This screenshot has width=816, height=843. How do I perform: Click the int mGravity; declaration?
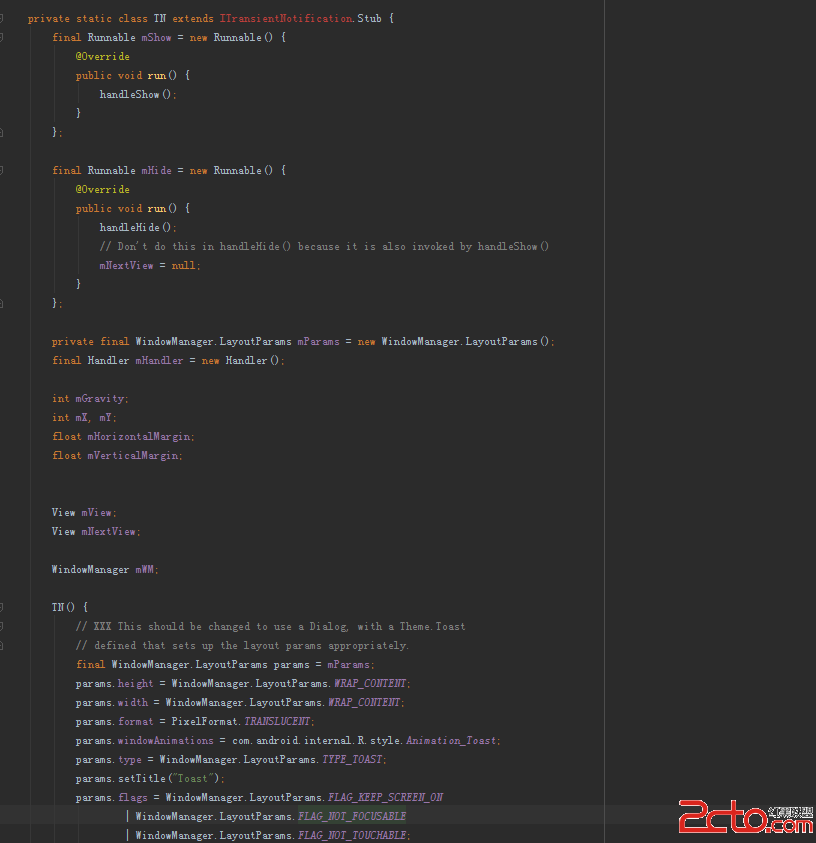pyautogui.click(x=90, y=398)
